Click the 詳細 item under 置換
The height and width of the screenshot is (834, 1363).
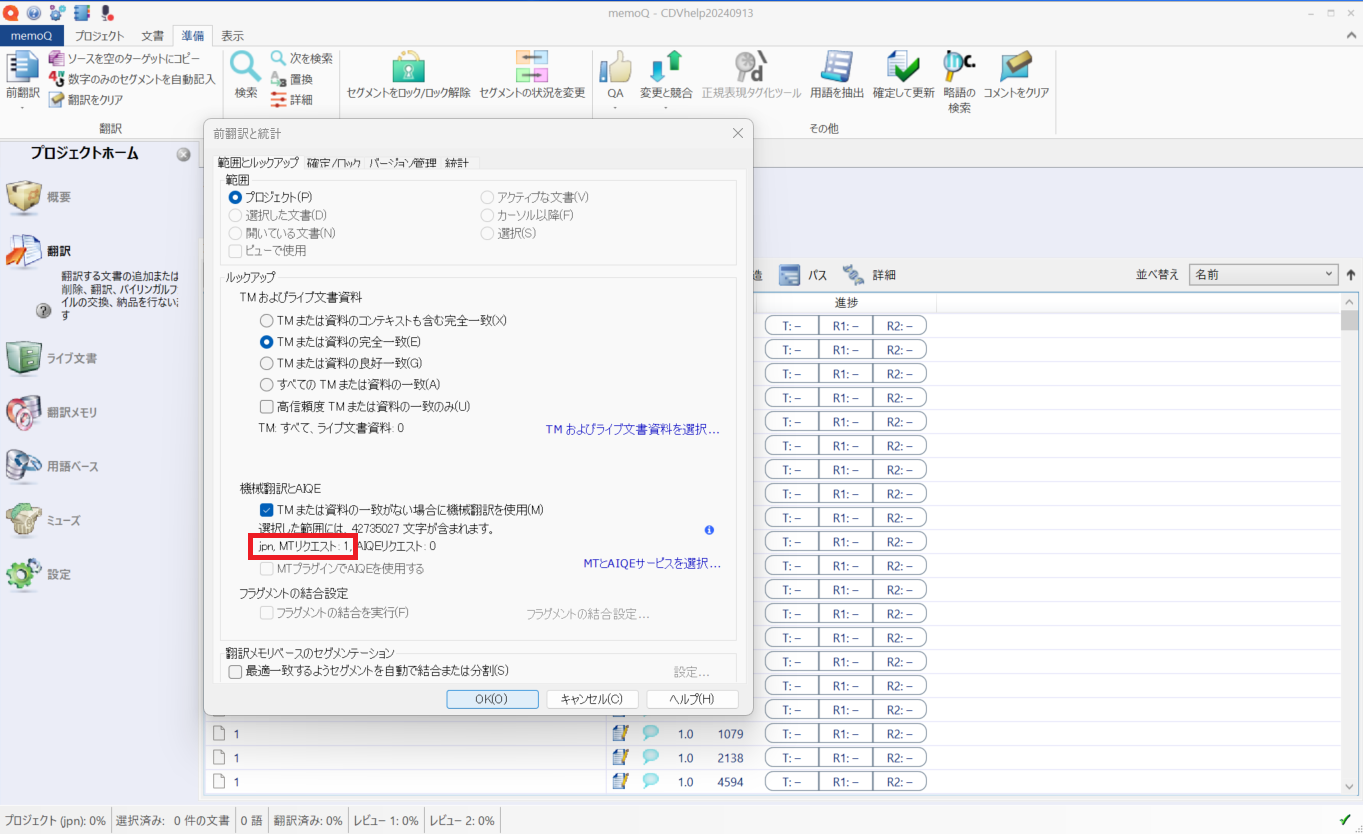291,99
